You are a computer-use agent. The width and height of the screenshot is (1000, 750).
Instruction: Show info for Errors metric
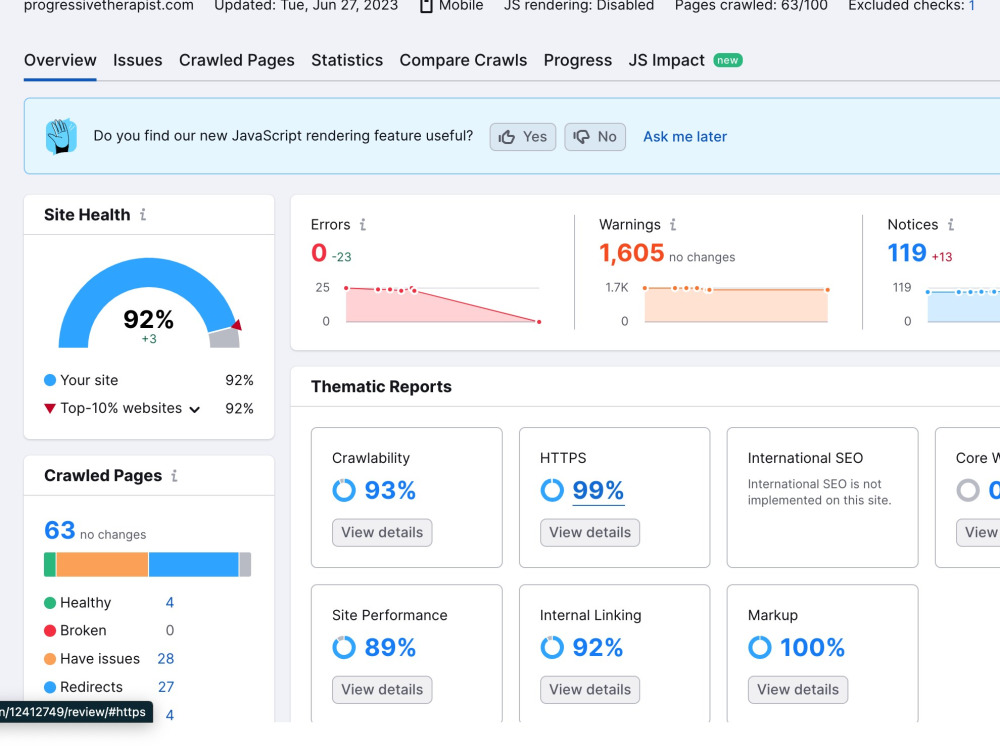click(362, 224)
